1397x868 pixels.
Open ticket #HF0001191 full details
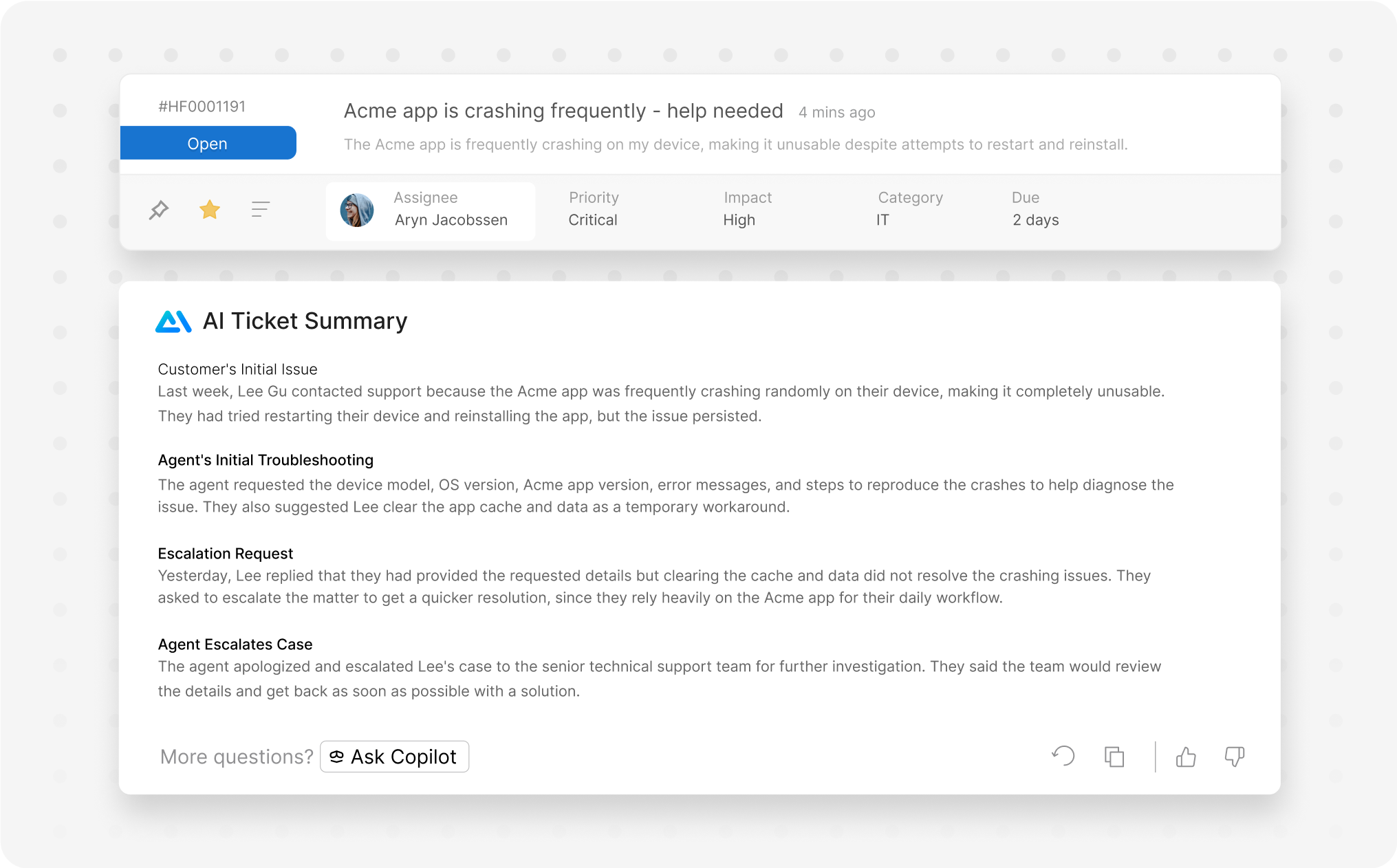(x=563, y=110)
